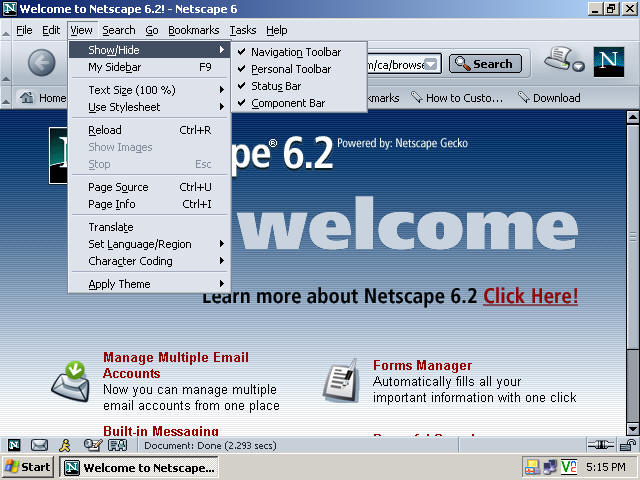Open the Bookmarks menu

pos(193,30)
